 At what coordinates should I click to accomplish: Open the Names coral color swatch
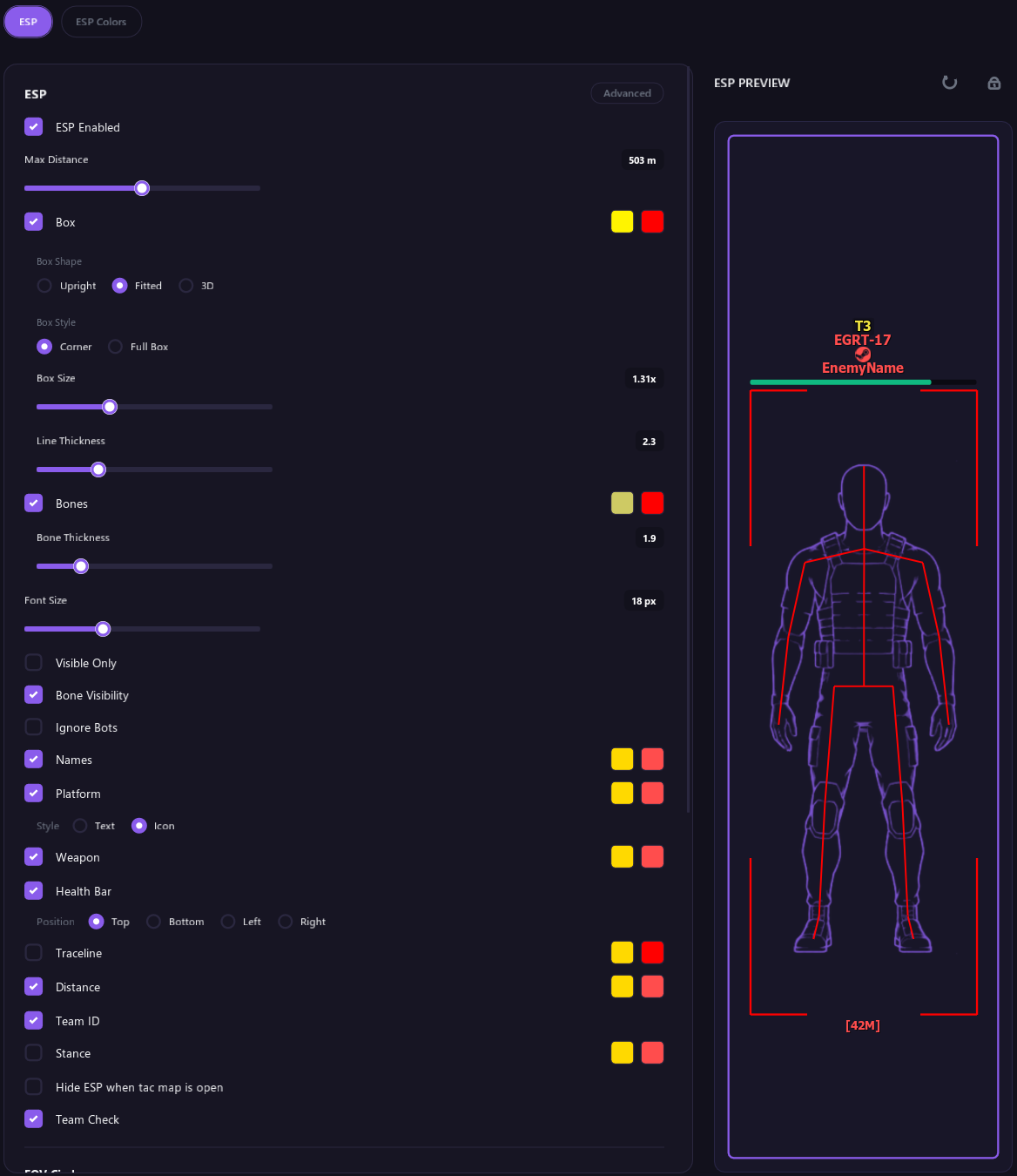[652, 759]
